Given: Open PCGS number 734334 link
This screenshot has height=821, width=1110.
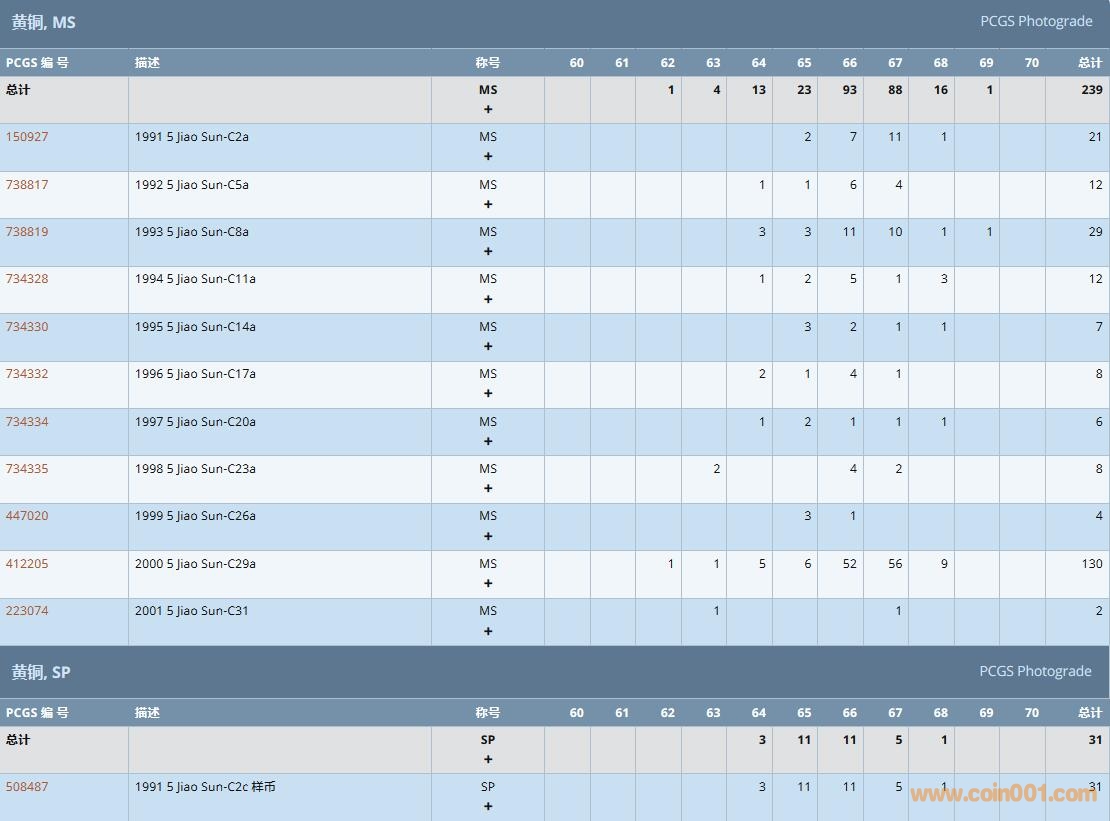Looking at the screenshot, I should point(27,422).
